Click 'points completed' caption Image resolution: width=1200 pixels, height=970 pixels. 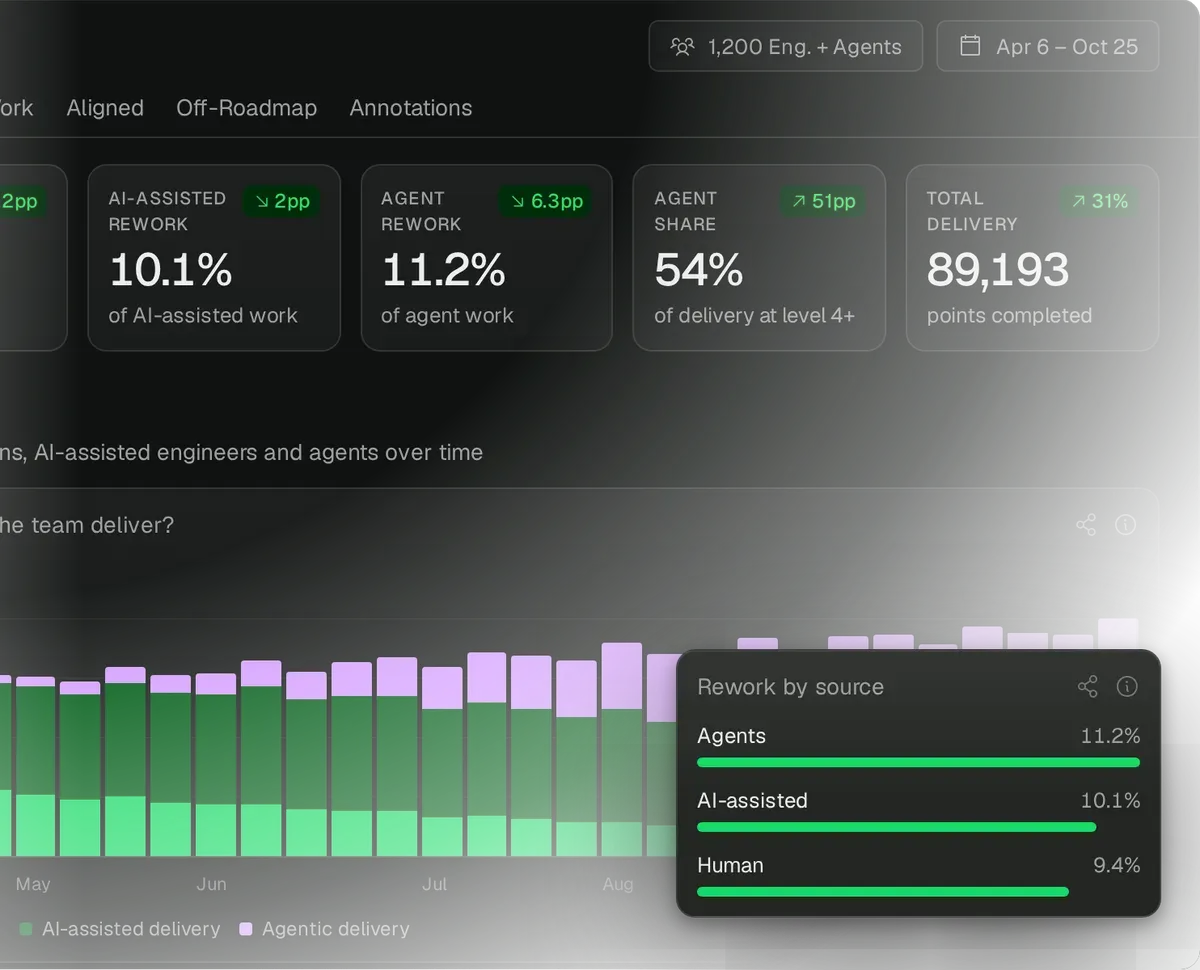(1009, 316)
